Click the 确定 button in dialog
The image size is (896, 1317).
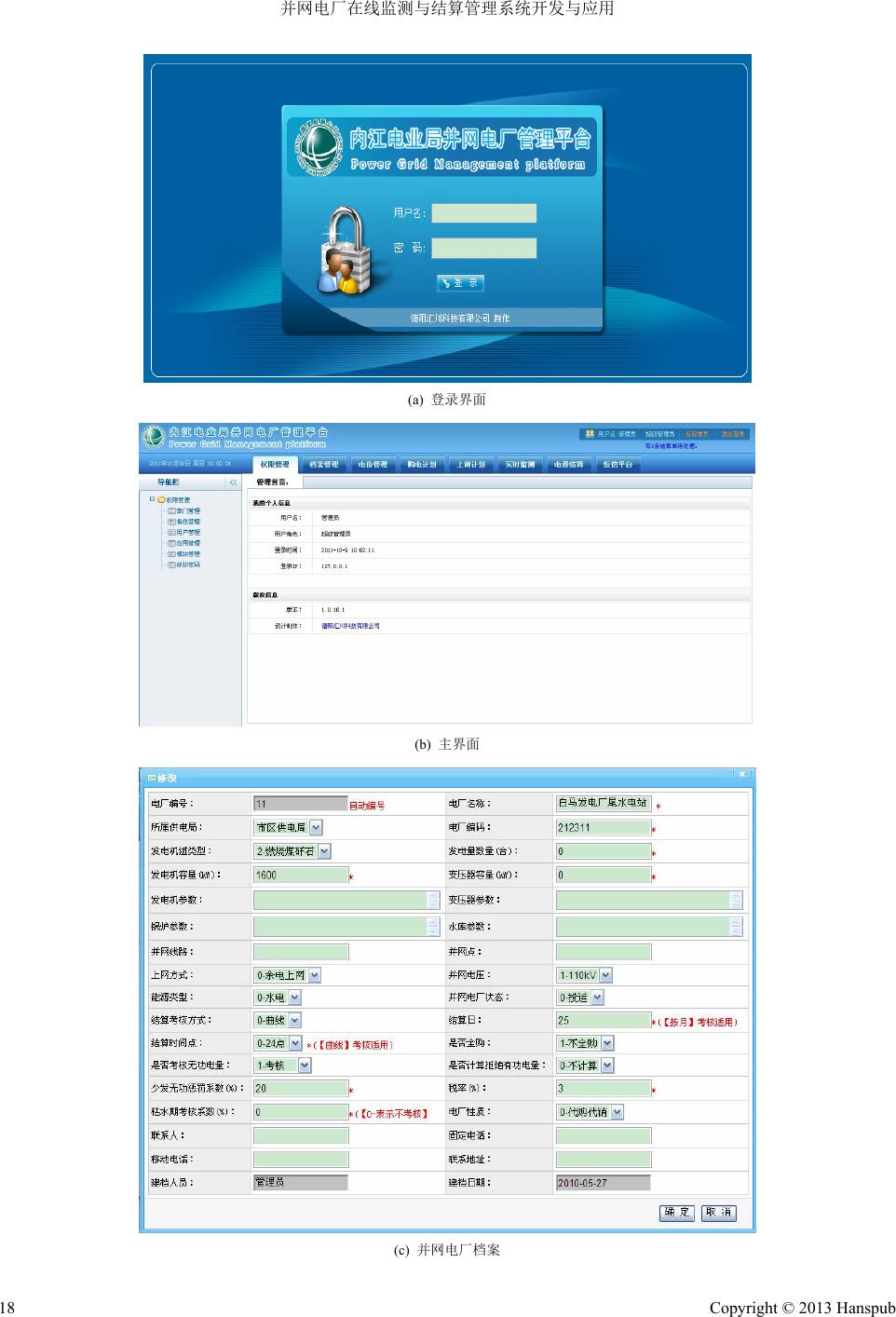pos(677,1212)
